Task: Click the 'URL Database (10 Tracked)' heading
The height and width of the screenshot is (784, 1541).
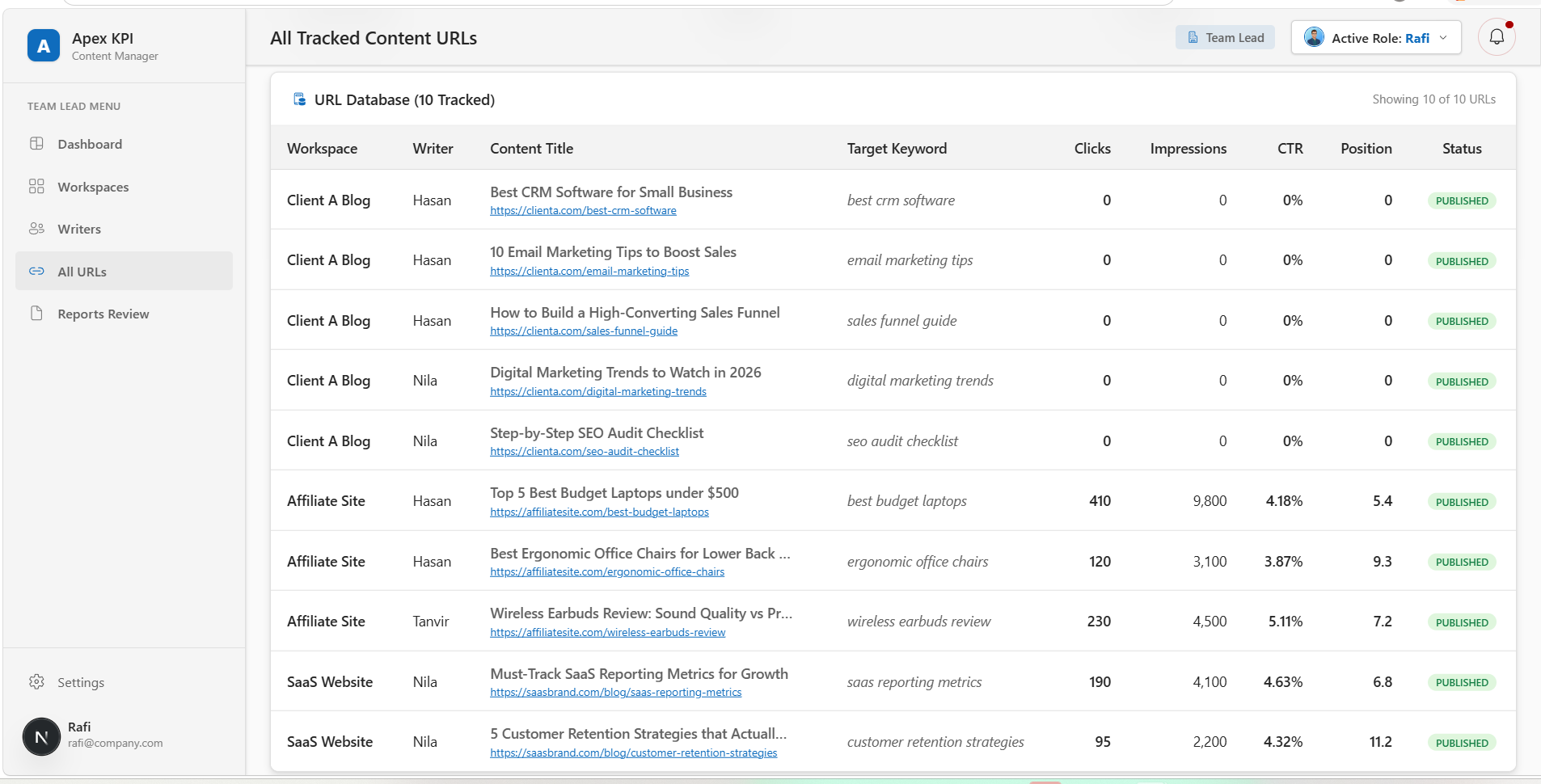Action: (x=404, y=100)
